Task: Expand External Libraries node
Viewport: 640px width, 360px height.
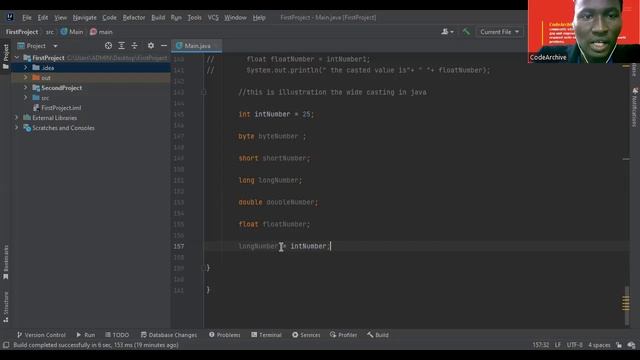Action: 17,118
